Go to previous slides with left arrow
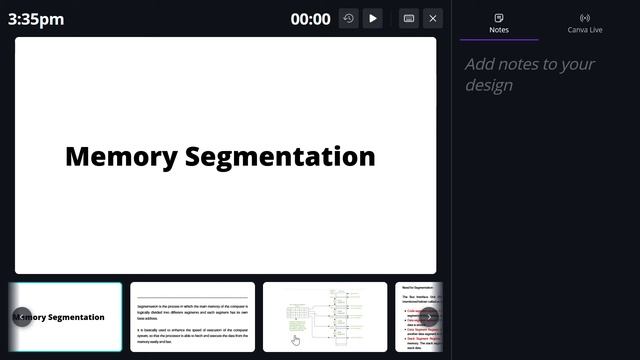 [x=22, y=317]
